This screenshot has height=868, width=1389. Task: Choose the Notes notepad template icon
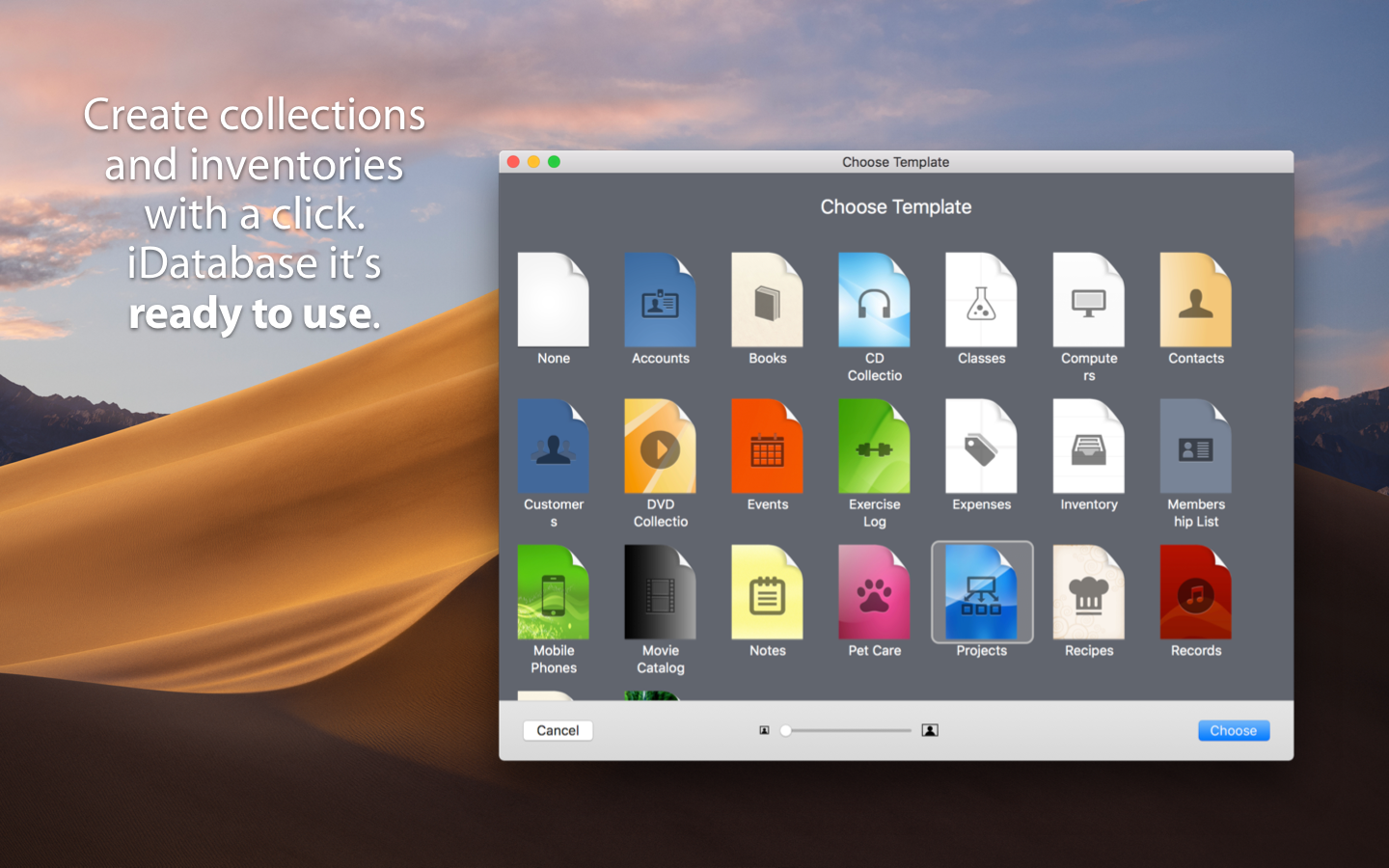[x=767, y=592]
